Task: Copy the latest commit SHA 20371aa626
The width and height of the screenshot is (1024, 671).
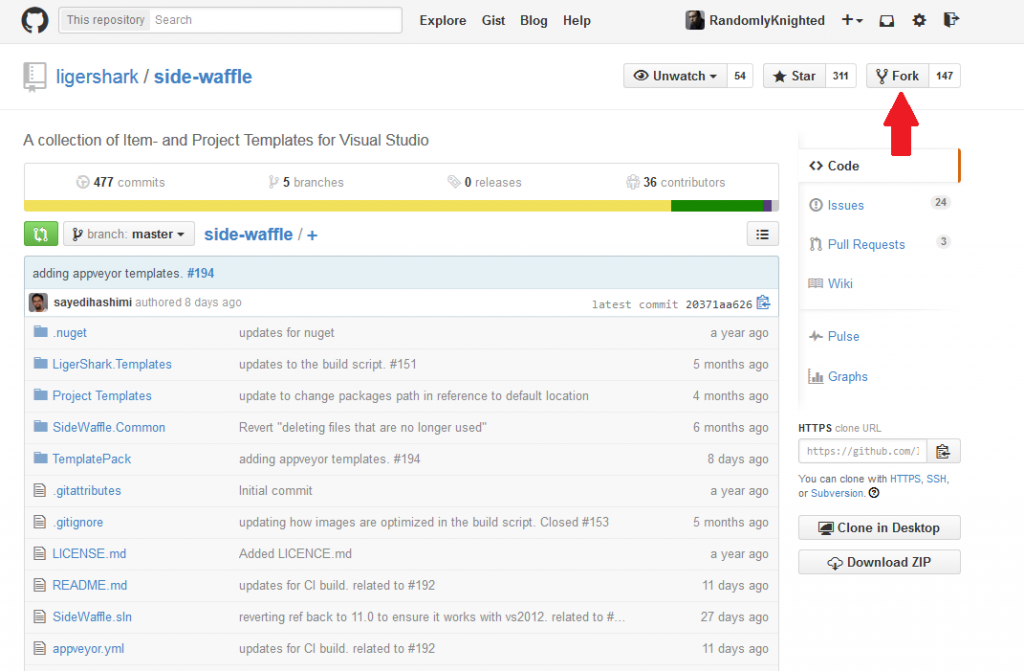Action: (x=763, y=301)
